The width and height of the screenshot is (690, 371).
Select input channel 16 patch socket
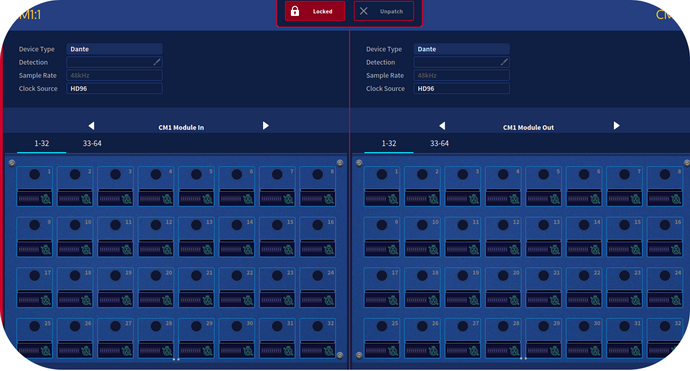point(317,225)
